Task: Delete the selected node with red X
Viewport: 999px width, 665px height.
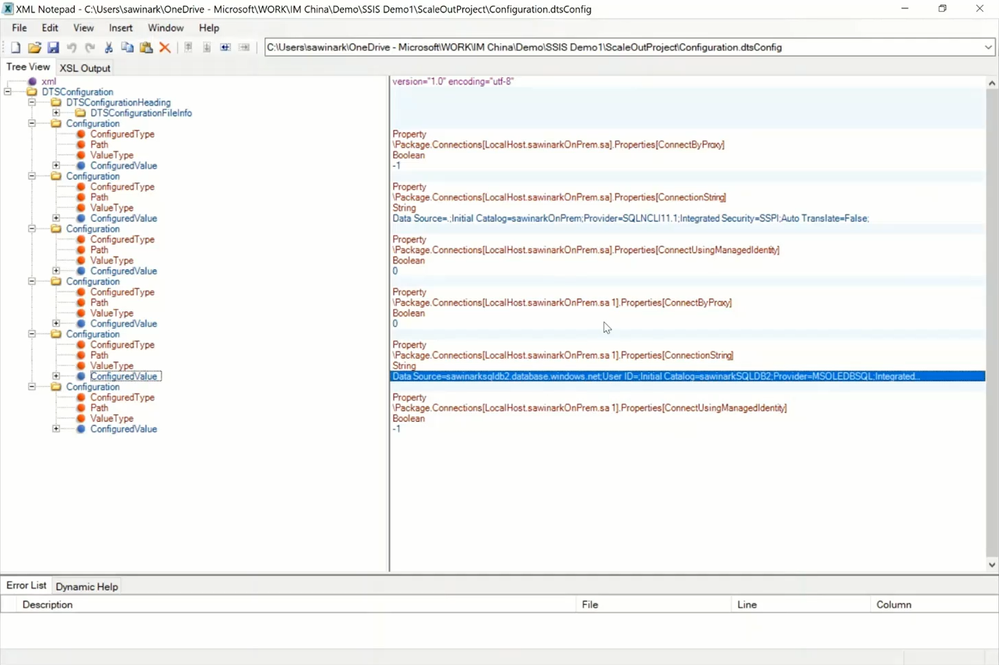Action: pos(165,48)
